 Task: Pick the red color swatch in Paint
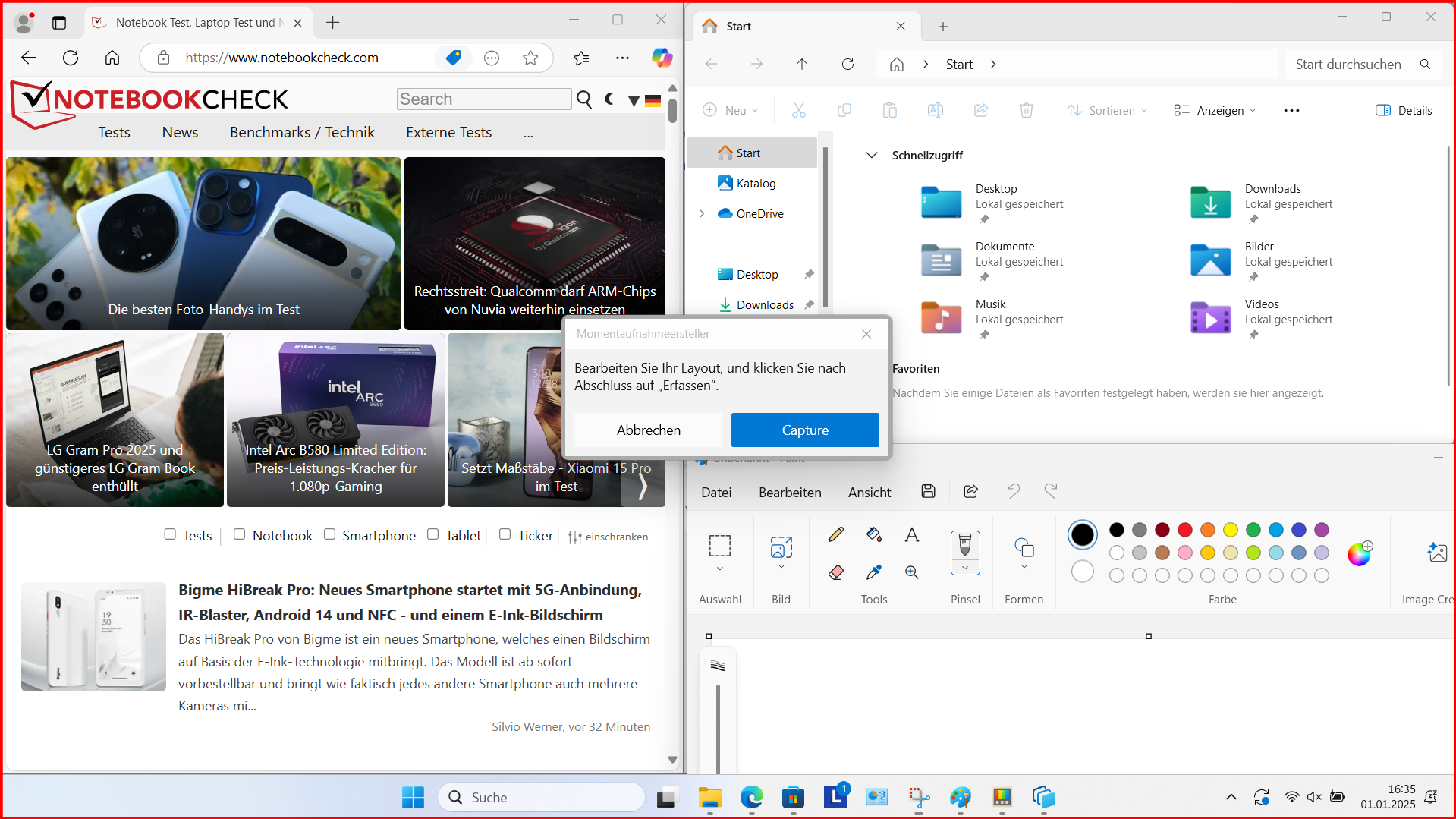pos(1185,530)
